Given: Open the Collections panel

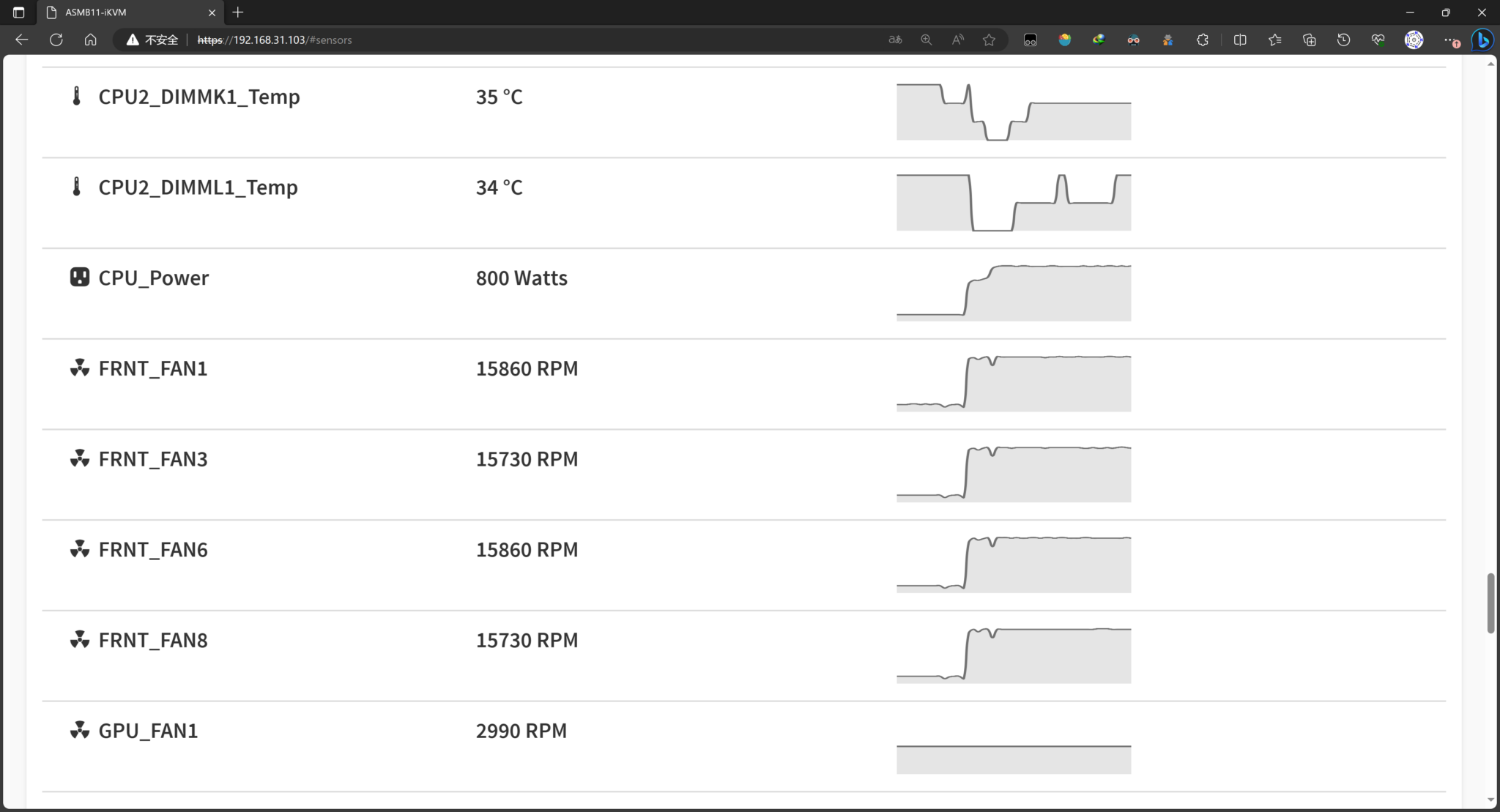Looking at the screenshot, I should pyautogui.click(x=1309, y=40).
